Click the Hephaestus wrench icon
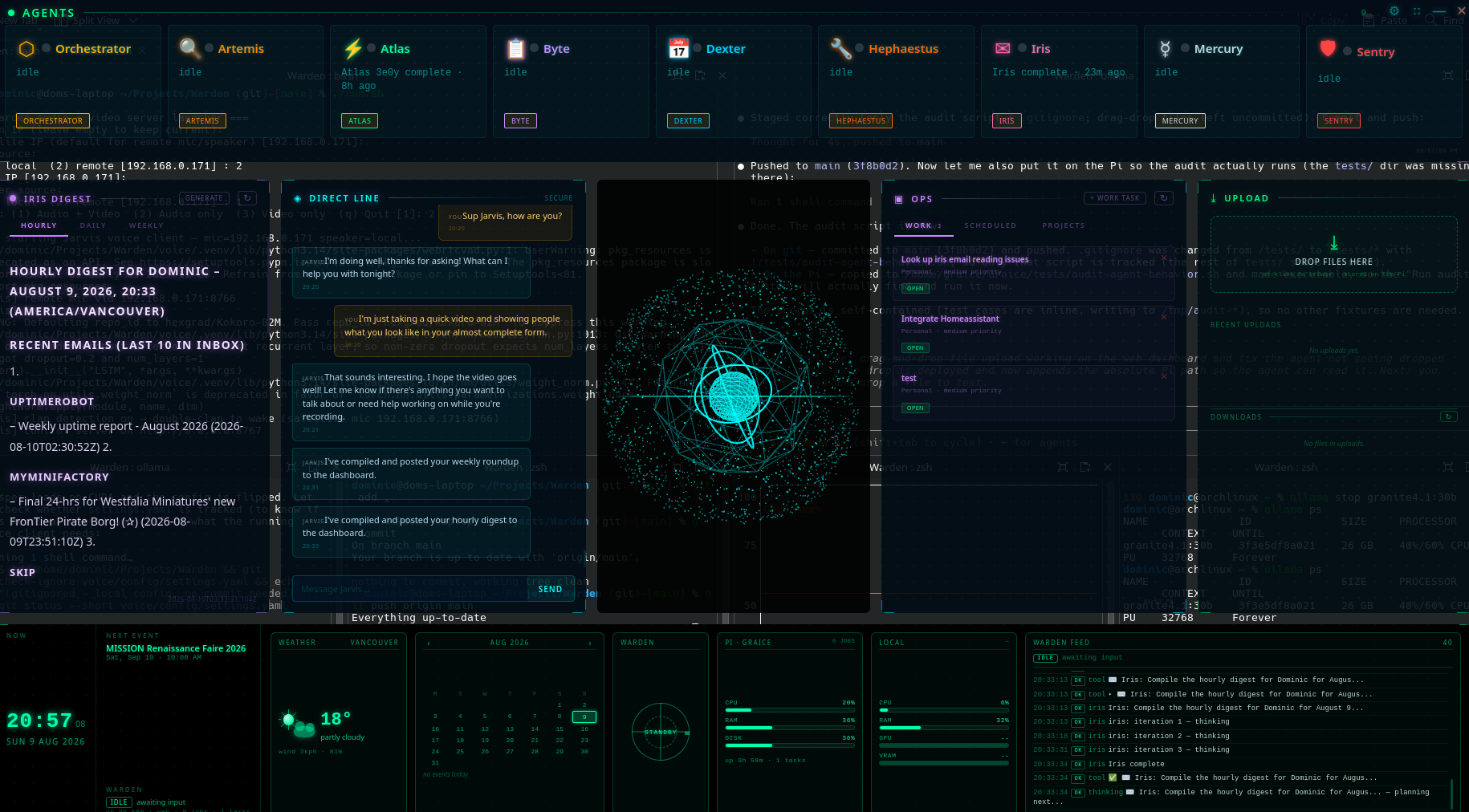The image size is (1469, 812). 840,49
